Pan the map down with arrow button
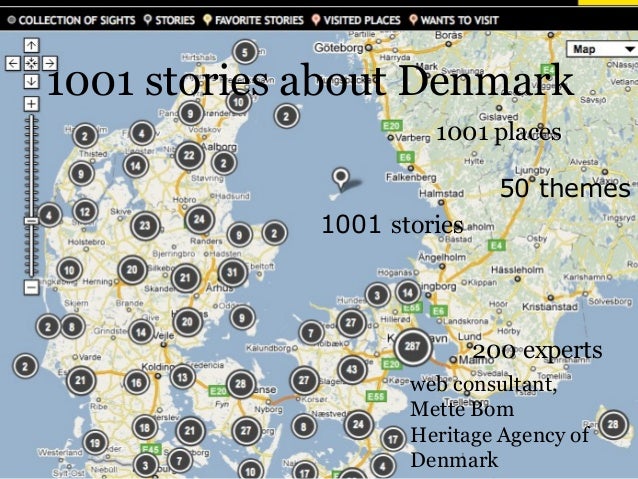The image size is (638, 479). (x=31, y=81)
